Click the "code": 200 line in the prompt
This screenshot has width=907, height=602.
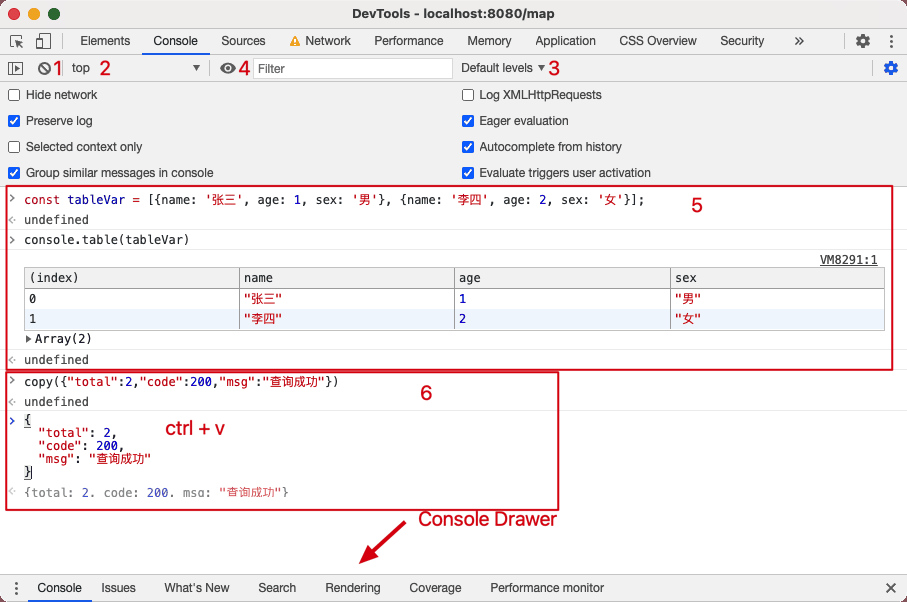tap(81, 446)
